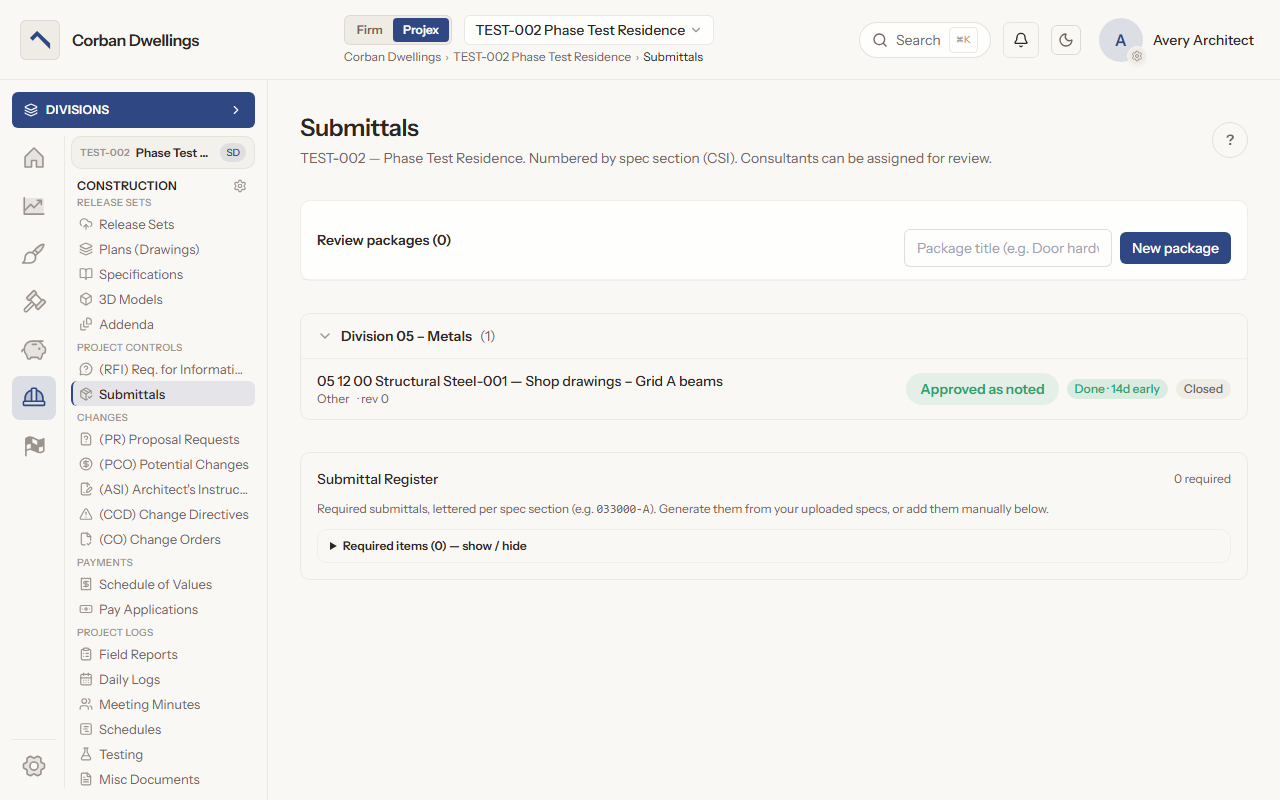This screenshot has height=800, width=1280.
Task: Focus the Package title input field
Action: (x=1008, y=248)
